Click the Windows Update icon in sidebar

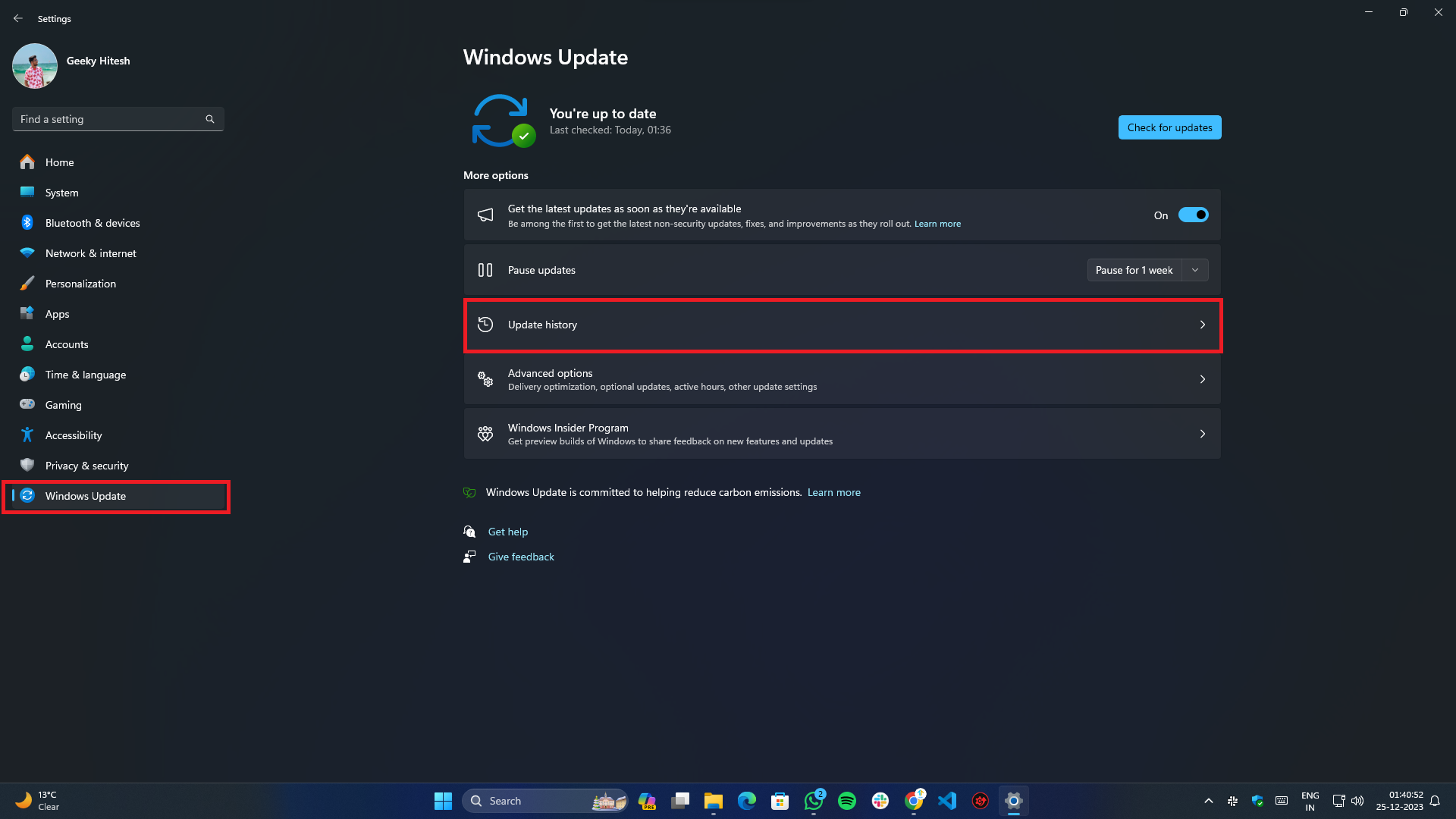coord(27,495)
